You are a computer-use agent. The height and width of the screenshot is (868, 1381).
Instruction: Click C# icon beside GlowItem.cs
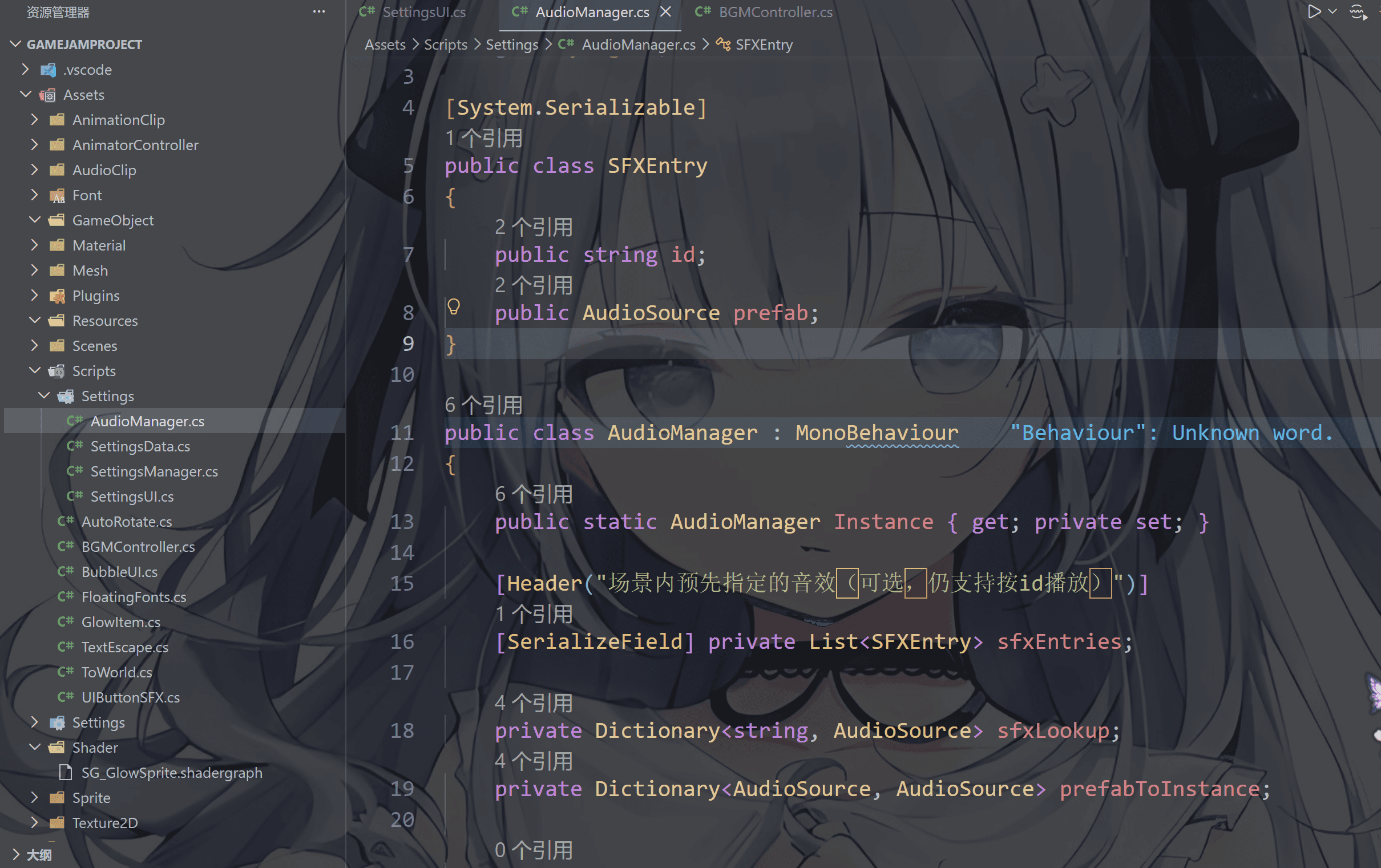(66, 622)
